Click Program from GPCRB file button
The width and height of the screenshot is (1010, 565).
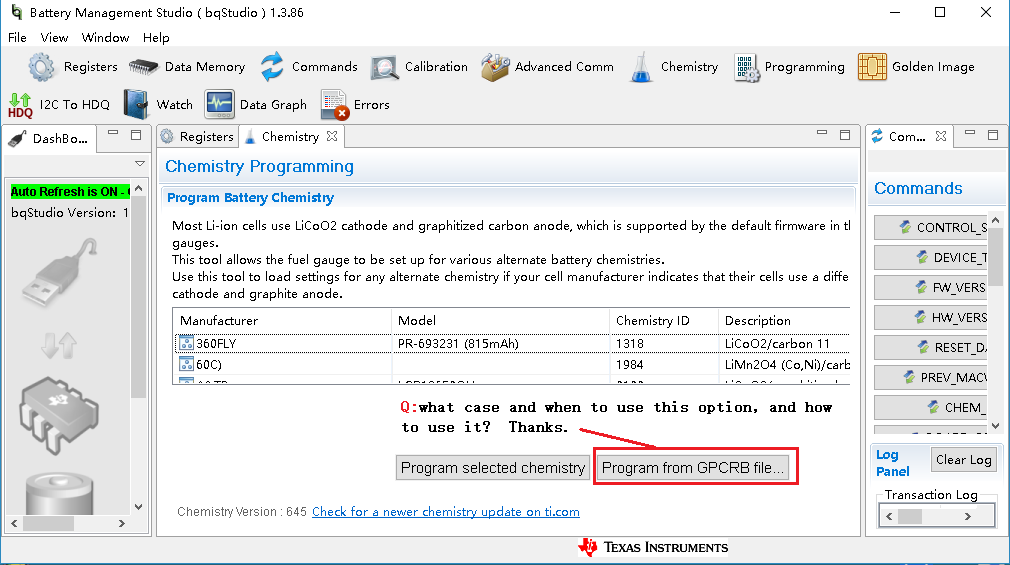(693, 468)
